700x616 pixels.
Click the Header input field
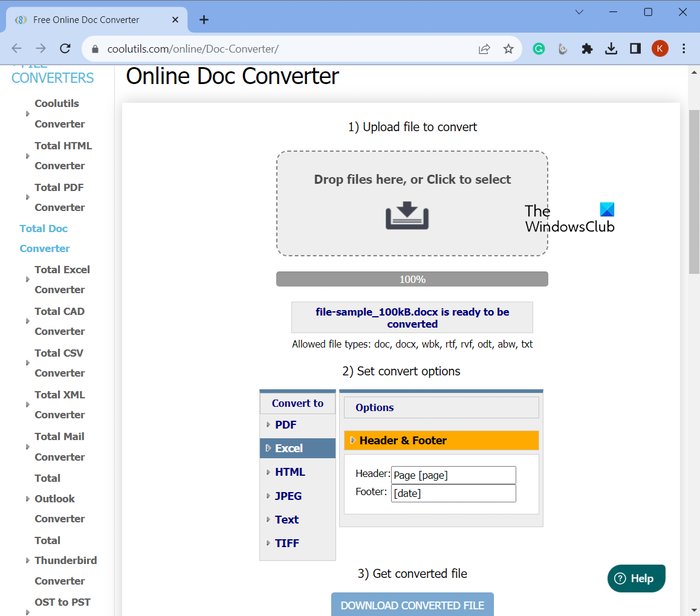(454, 475)
